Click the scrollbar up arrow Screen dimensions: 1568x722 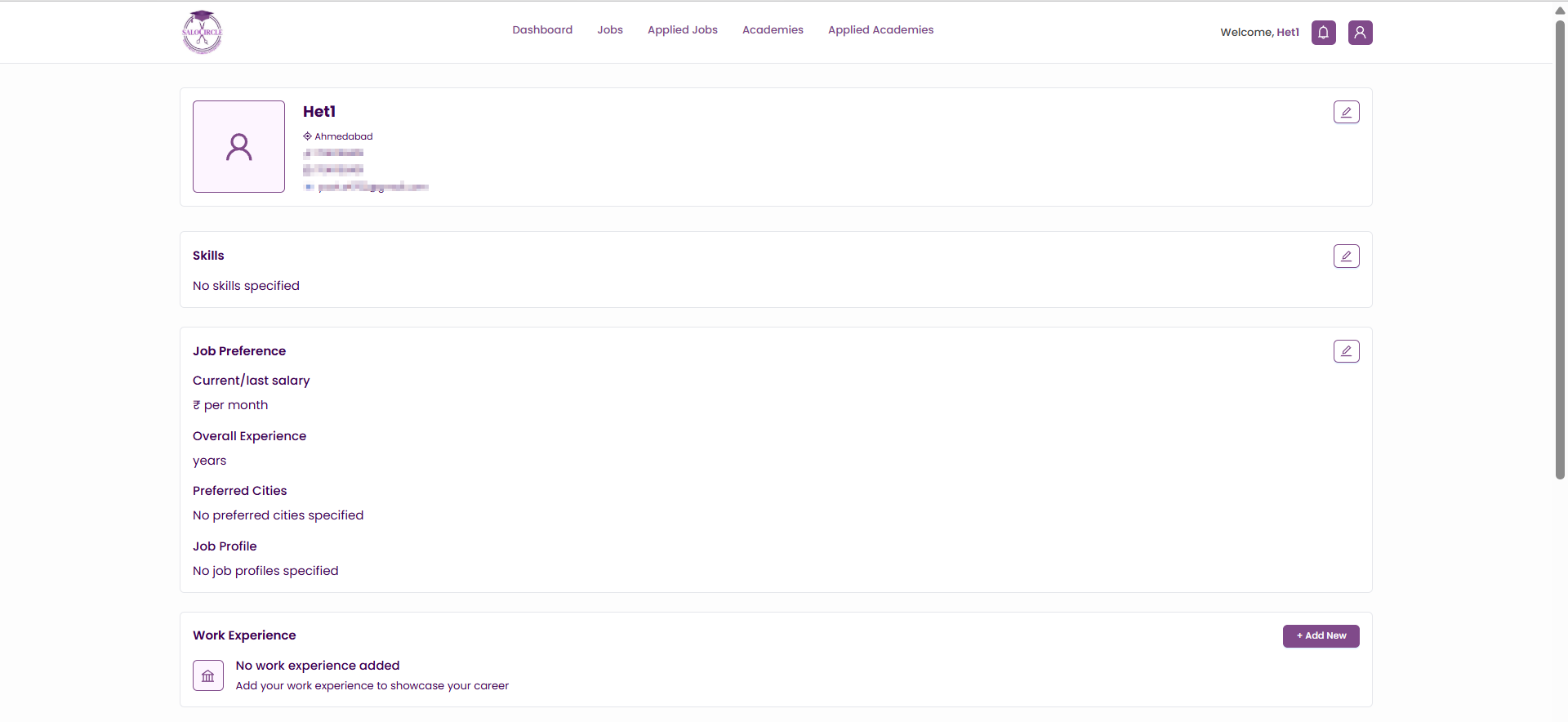[x=1560, y=11]
